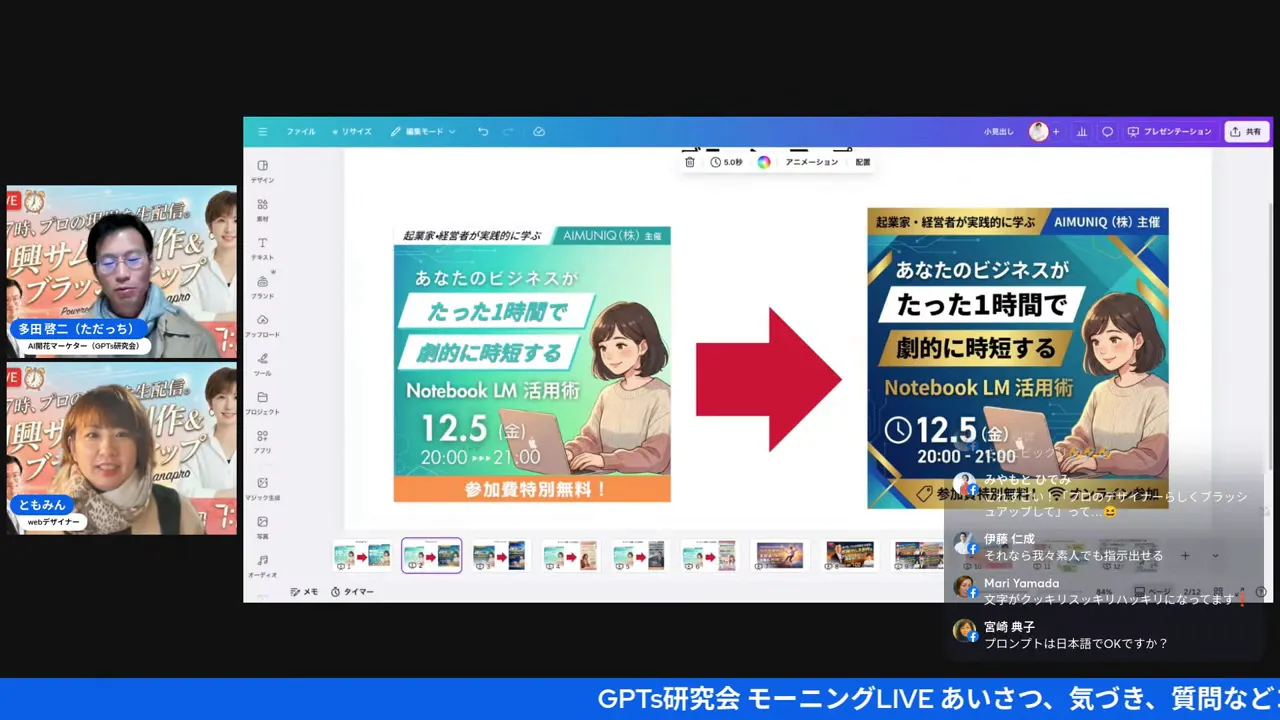Select the 素材 (Elements) sidebar icon
Screen dimensions: 1280x720
[262, 210]
